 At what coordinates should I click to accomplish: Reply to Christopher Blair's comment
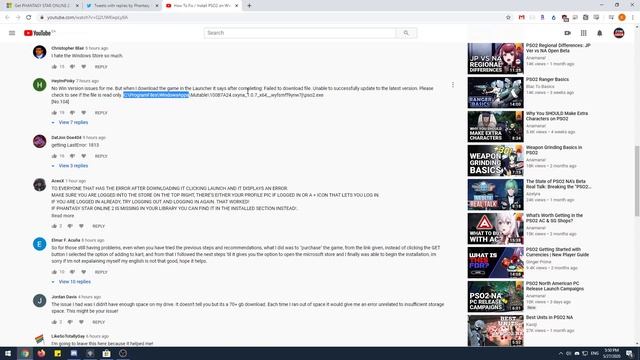point(101,67)
